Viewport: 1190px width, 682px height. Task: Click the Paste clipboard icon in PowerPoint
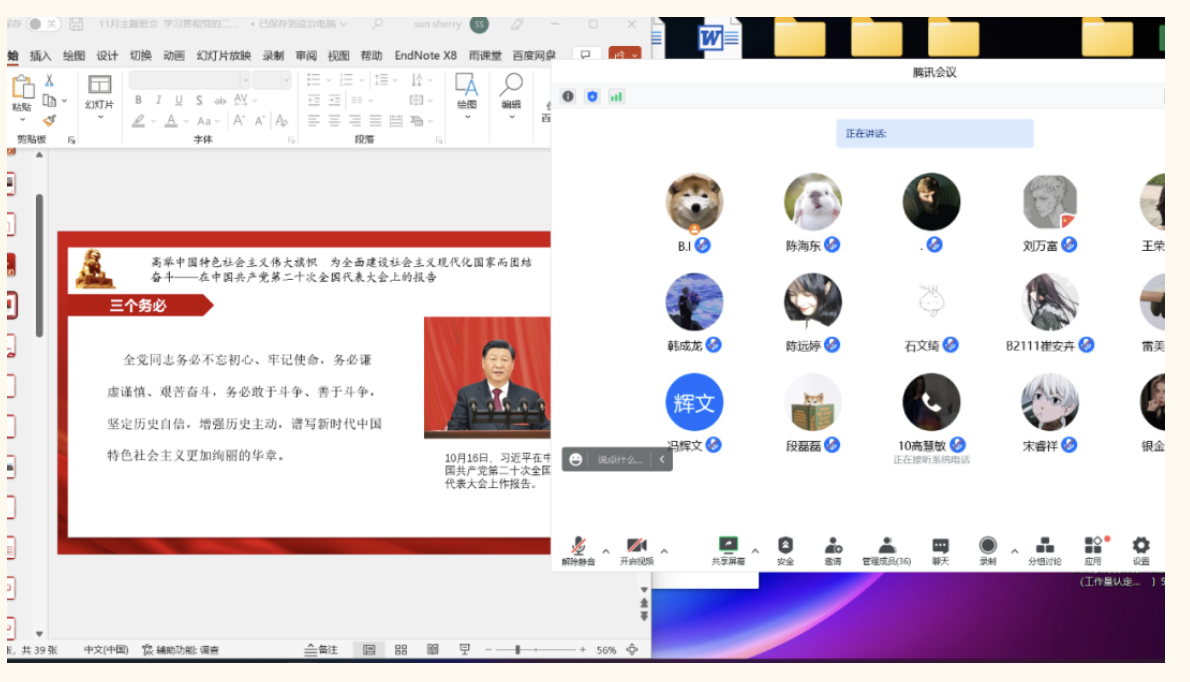[x=22, y=87]
